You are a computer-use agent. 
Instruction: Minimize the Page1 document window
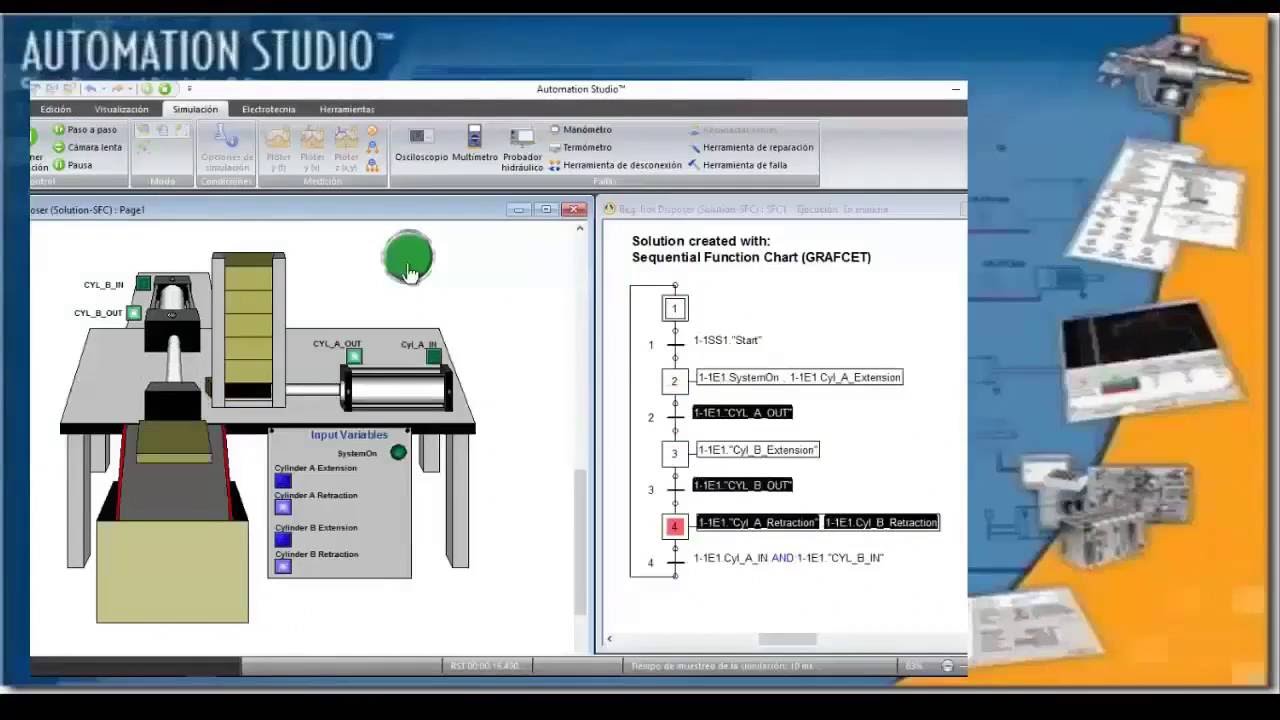coord(518,209)
